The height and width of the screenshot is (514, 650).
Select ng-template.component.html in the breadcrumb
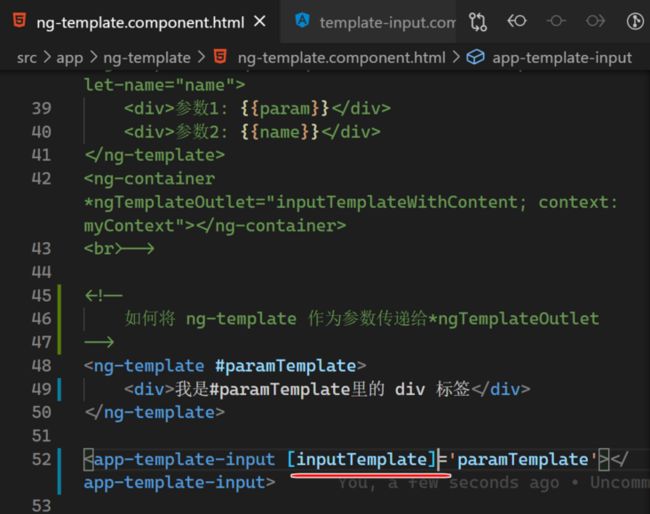(342, 58)
